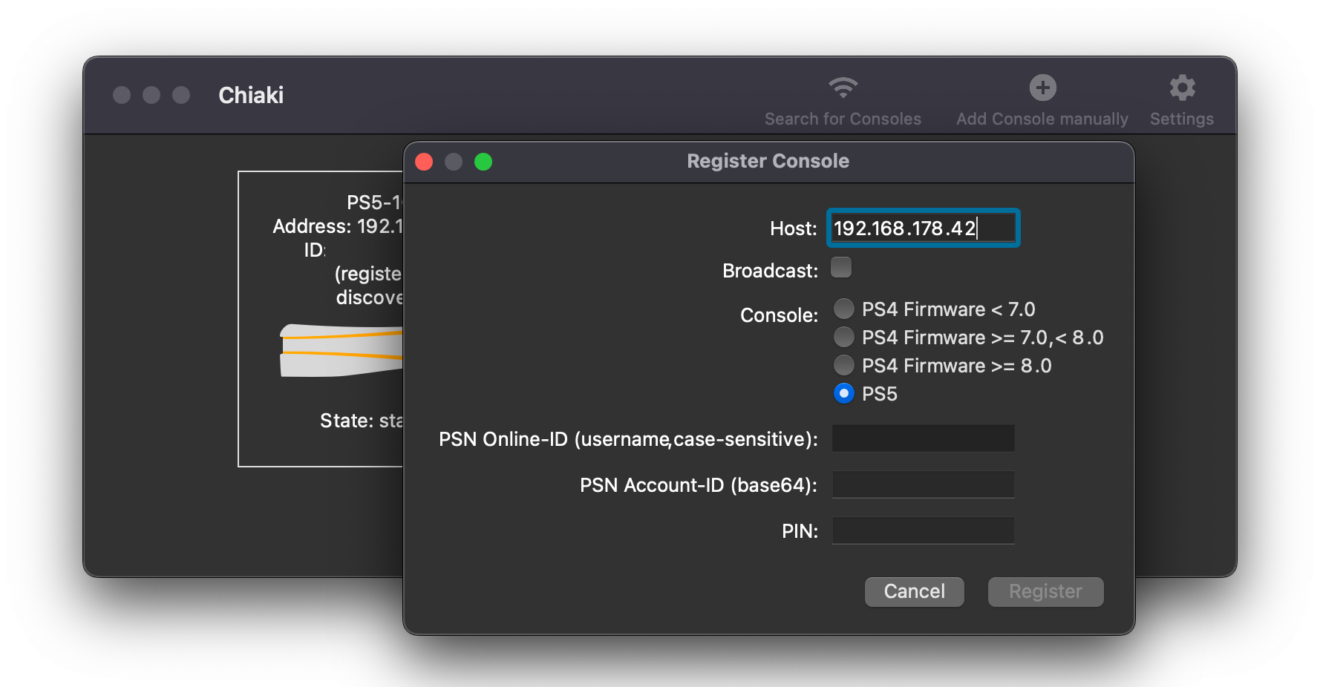Open Settings via the gear icon
Viewport: 1320px width, 687px height.
pyautogui.click(x=1182, y=88)
